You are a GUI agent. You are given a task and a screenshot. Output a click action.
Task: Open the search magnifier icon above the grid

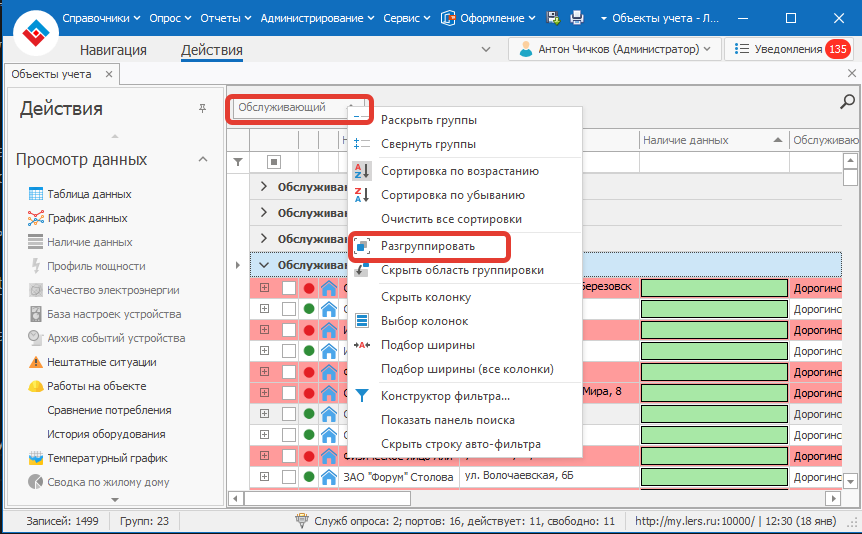(x=848, y=101)
